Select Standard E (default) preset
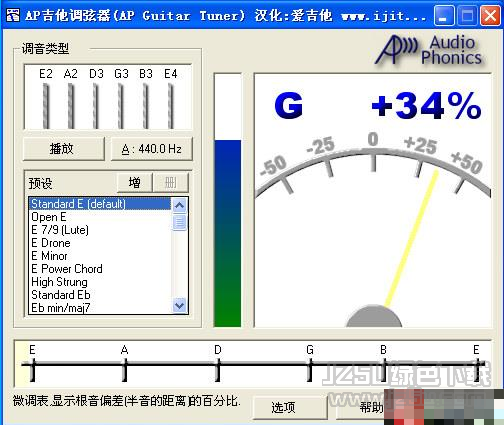The height and width of the screenshot is (425, 504). coord(100,204)
